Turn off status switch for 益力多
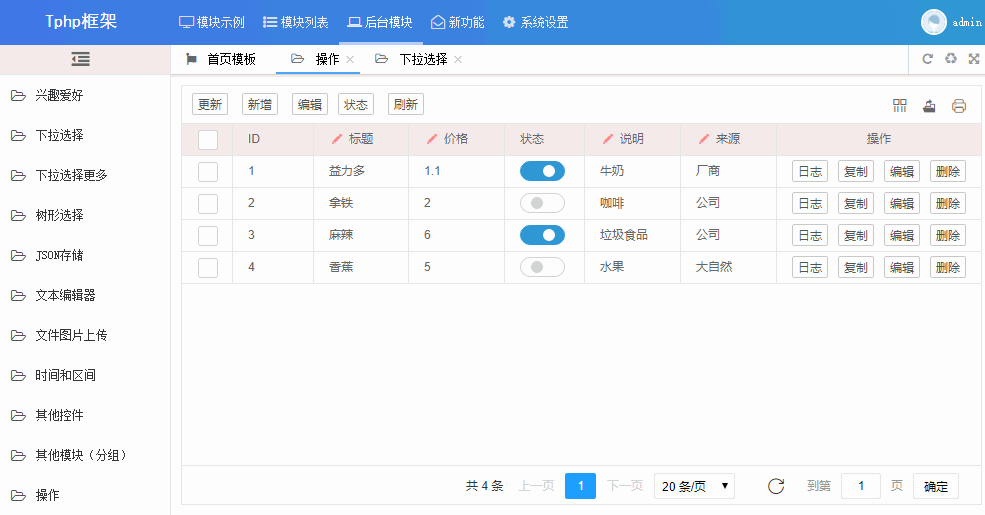 click(542, 171)
